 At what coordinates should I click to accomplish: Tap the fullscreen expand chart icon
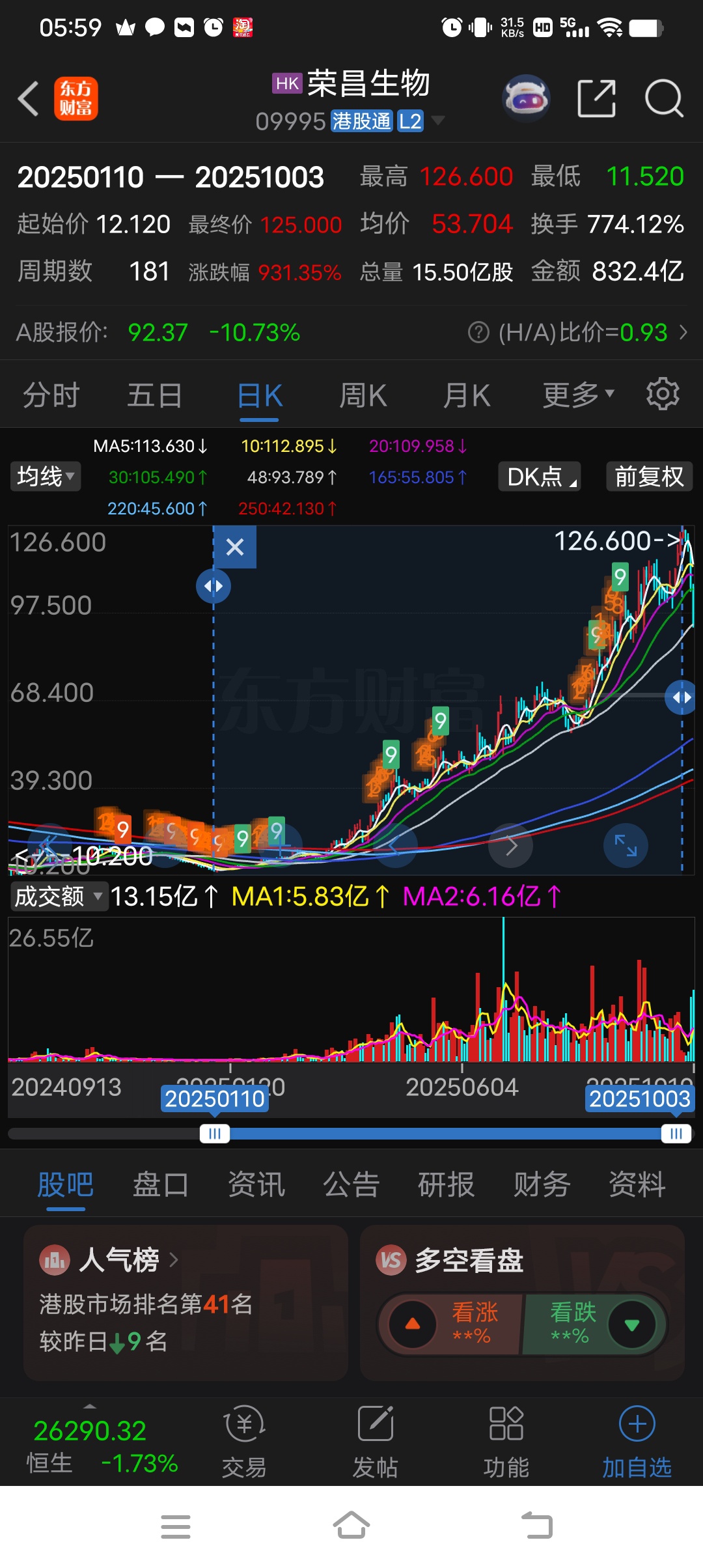click(x=626, y=845)
